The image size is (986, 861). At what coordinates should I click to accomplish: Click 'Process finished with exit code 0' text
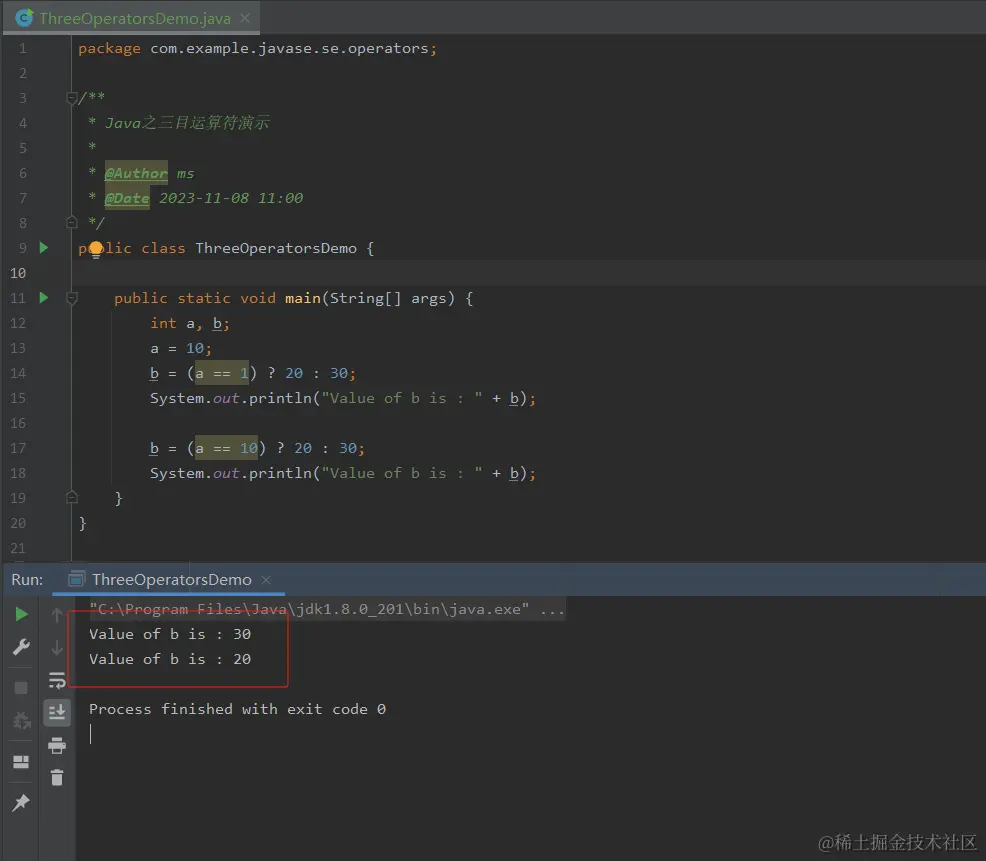(x=237, y=709)
